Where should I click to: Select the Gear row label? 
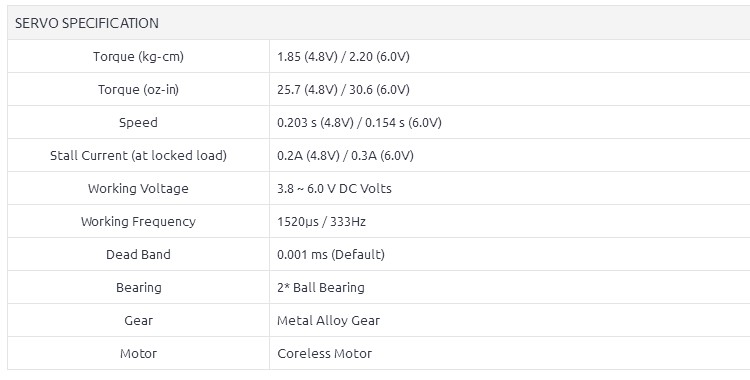tap(139, 320)
